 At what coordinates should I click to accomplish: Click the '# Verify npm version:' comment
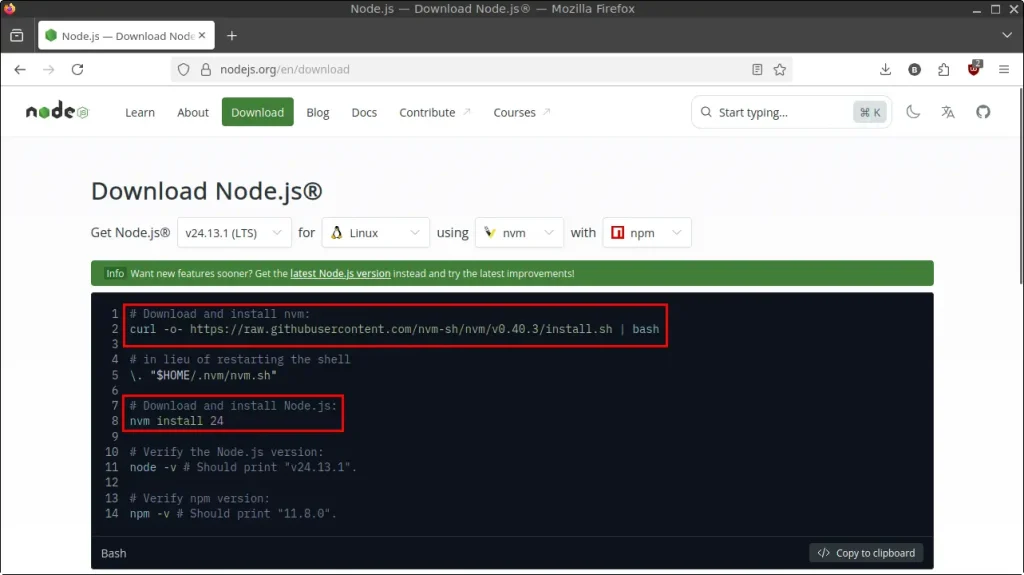(x=199, y=498)
